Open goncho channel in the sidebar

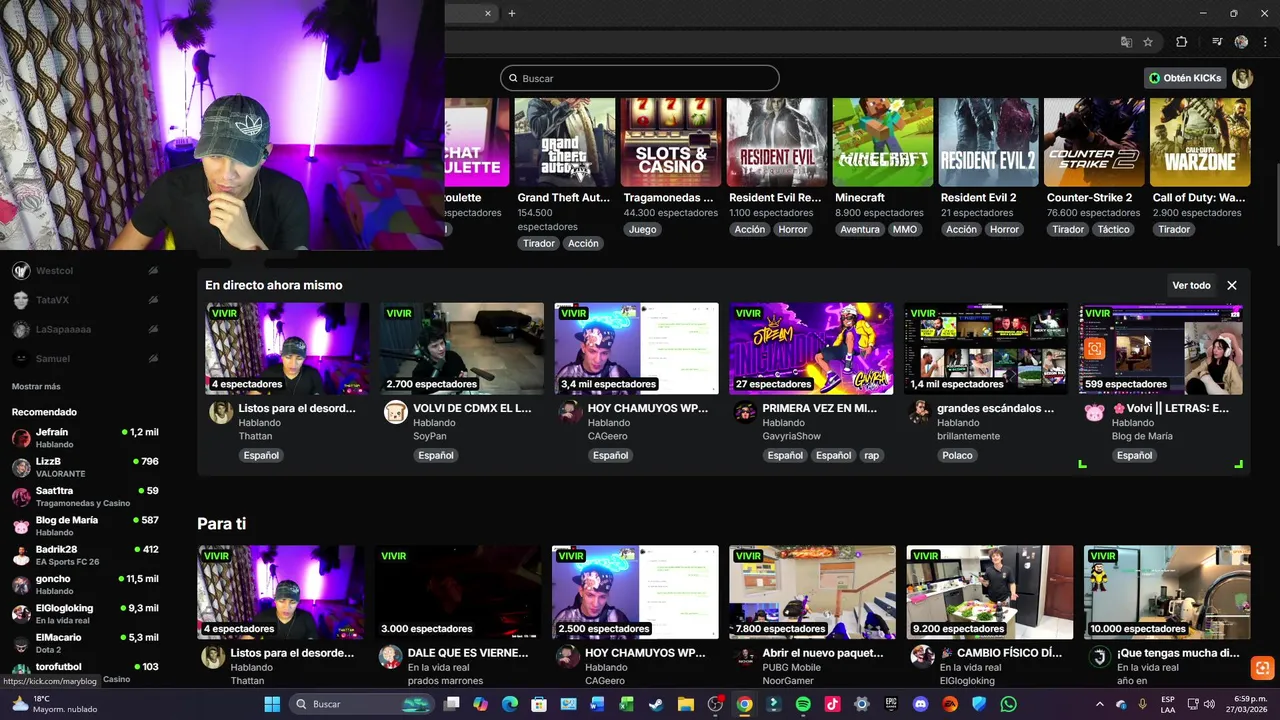coord(85,584)
